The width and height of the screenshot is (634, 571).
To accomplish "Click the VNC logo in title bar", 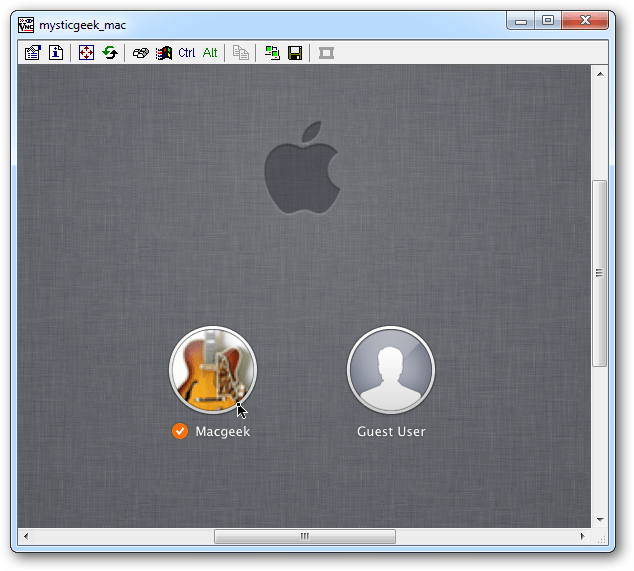I will [26, 25].
